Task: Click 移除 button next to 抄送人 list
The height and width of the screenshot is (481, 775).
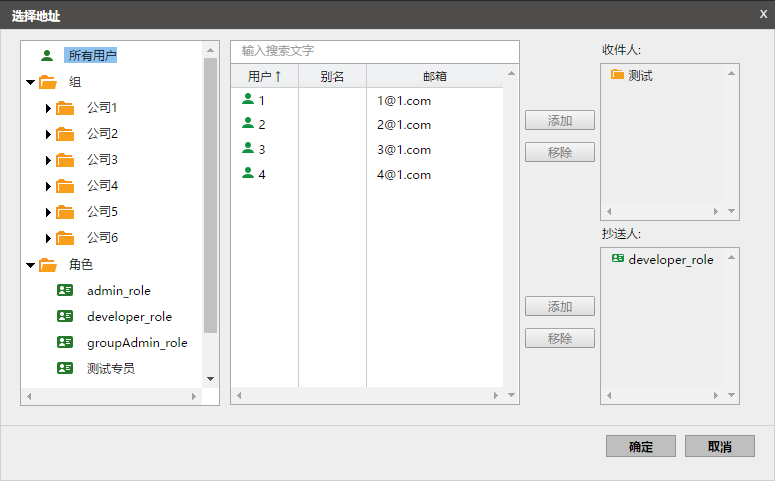Action: [560, 338]
